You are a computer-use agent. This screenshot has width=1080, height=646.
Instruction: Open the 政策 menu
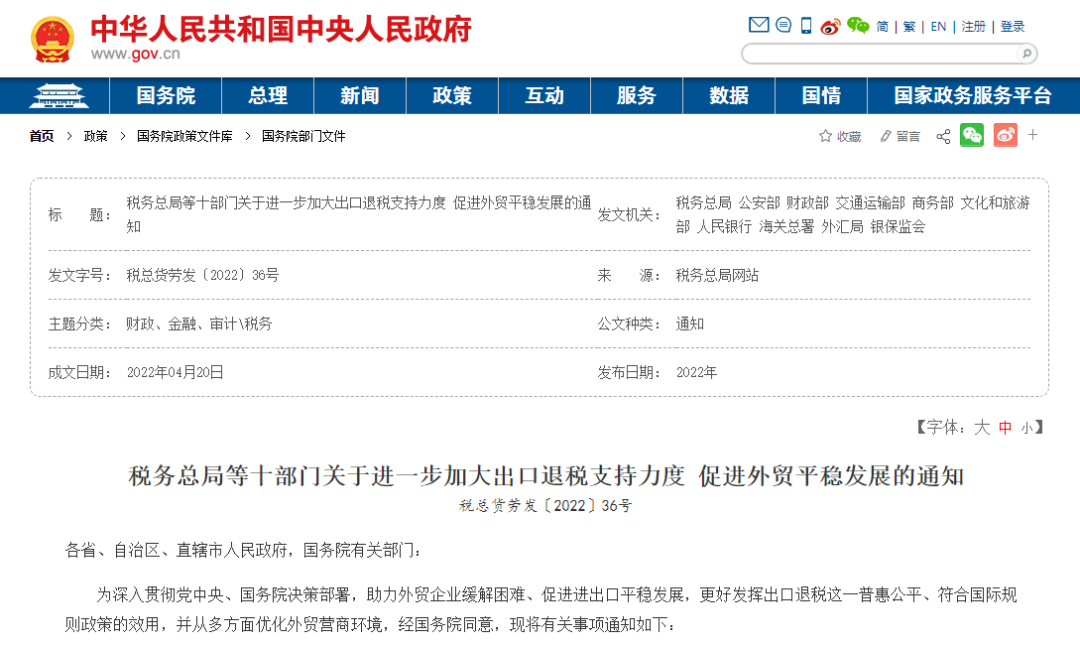tap(452, 96)
